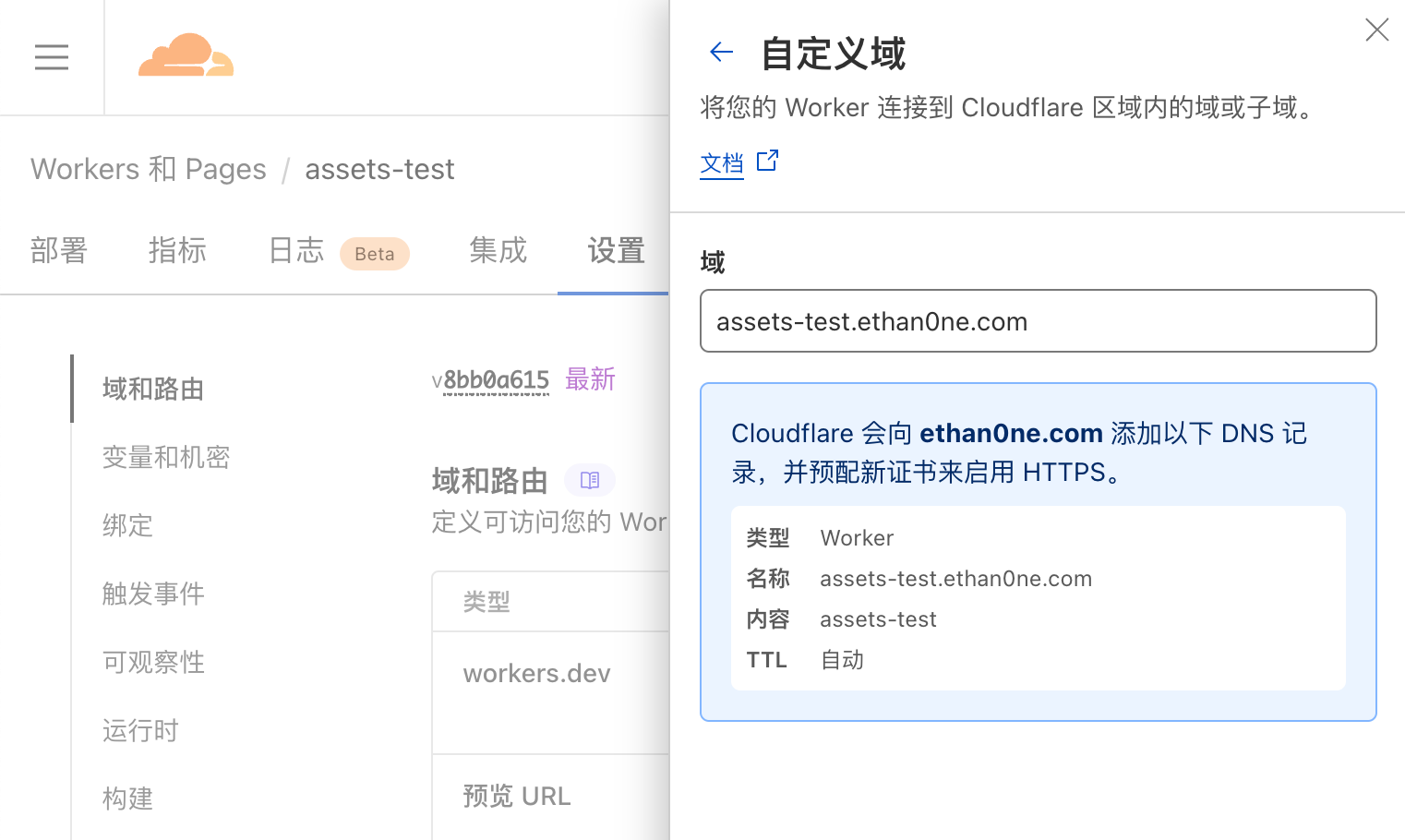Go back with the left arrow icon
This screenshot has height=840, width=1405.
[x=721, y=53]
